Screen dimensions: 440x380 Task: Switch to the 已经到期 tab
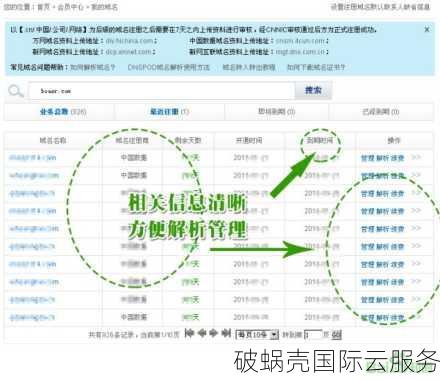(381, 111)
